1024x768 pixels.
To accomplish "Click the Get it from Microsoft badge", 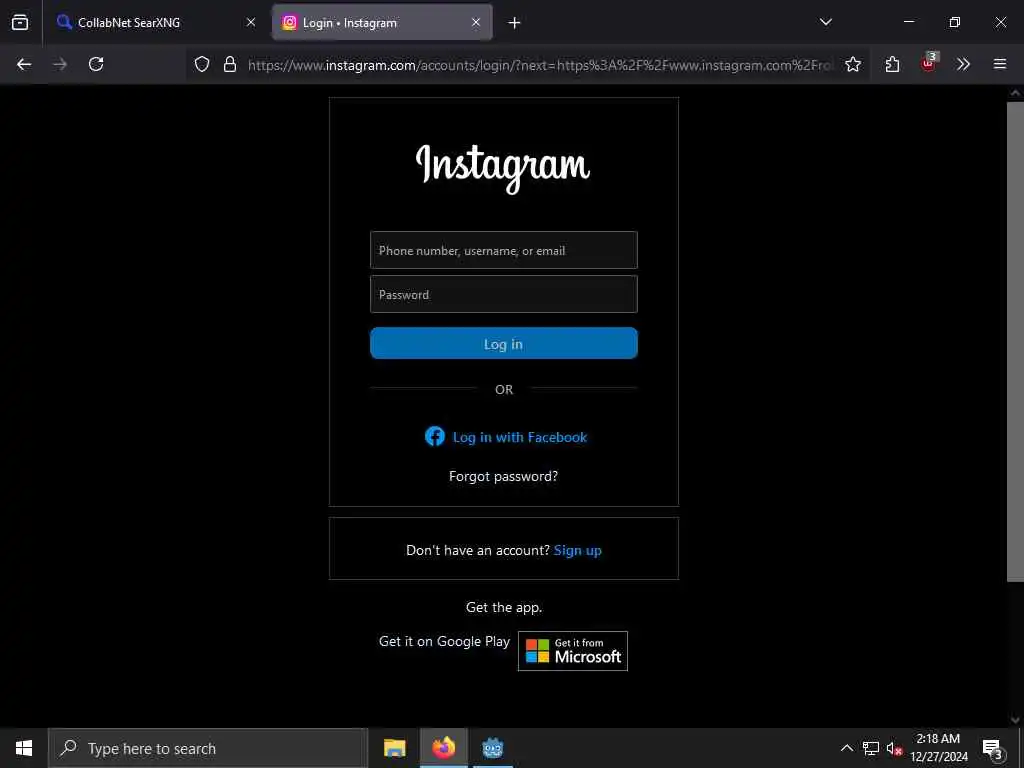I will 573,651.
